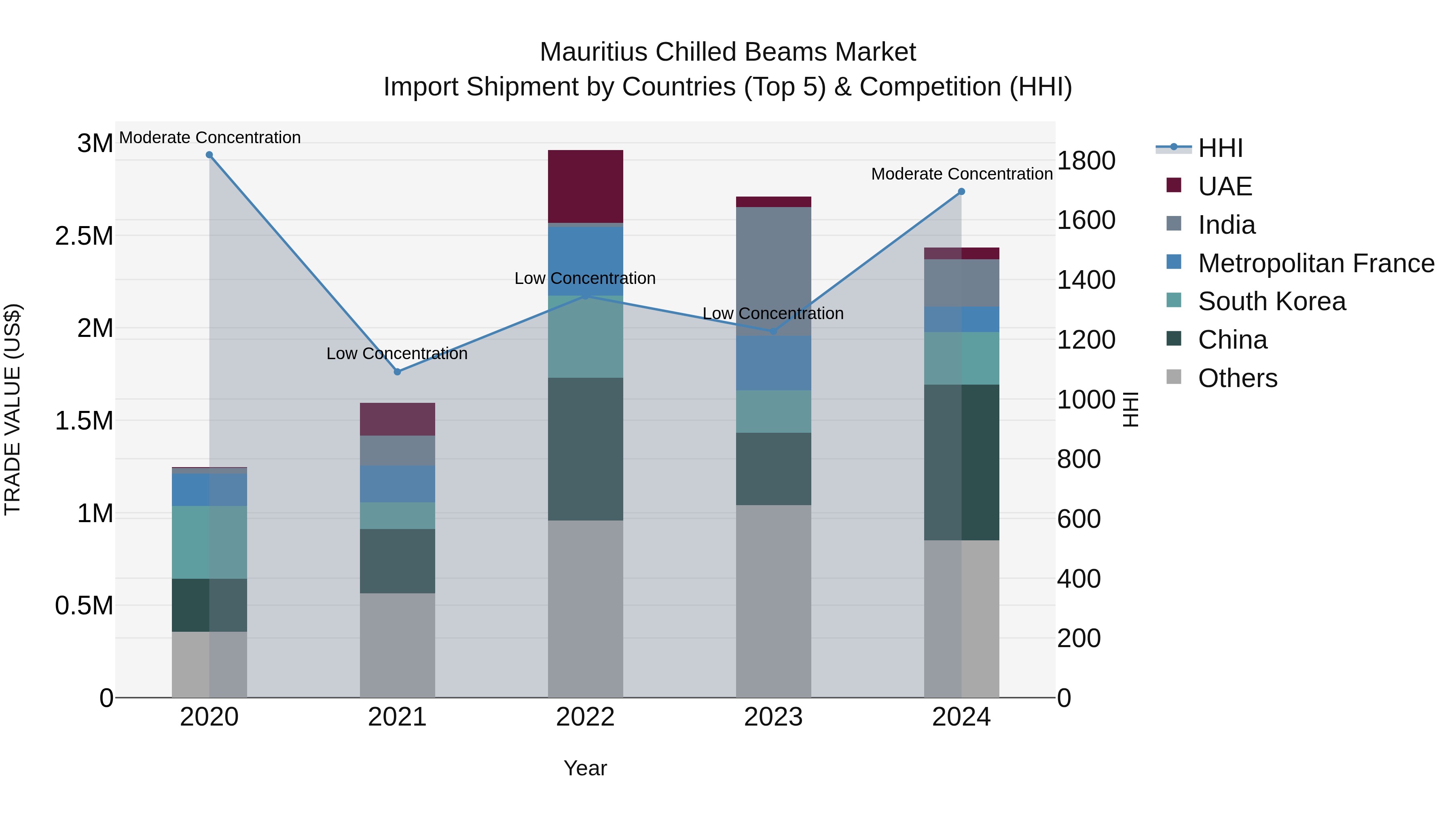Screen dimensions: 1456x819
Task: Click the Metropolitan France segment of 2023 bar
Action: click(x=774, y=364)
